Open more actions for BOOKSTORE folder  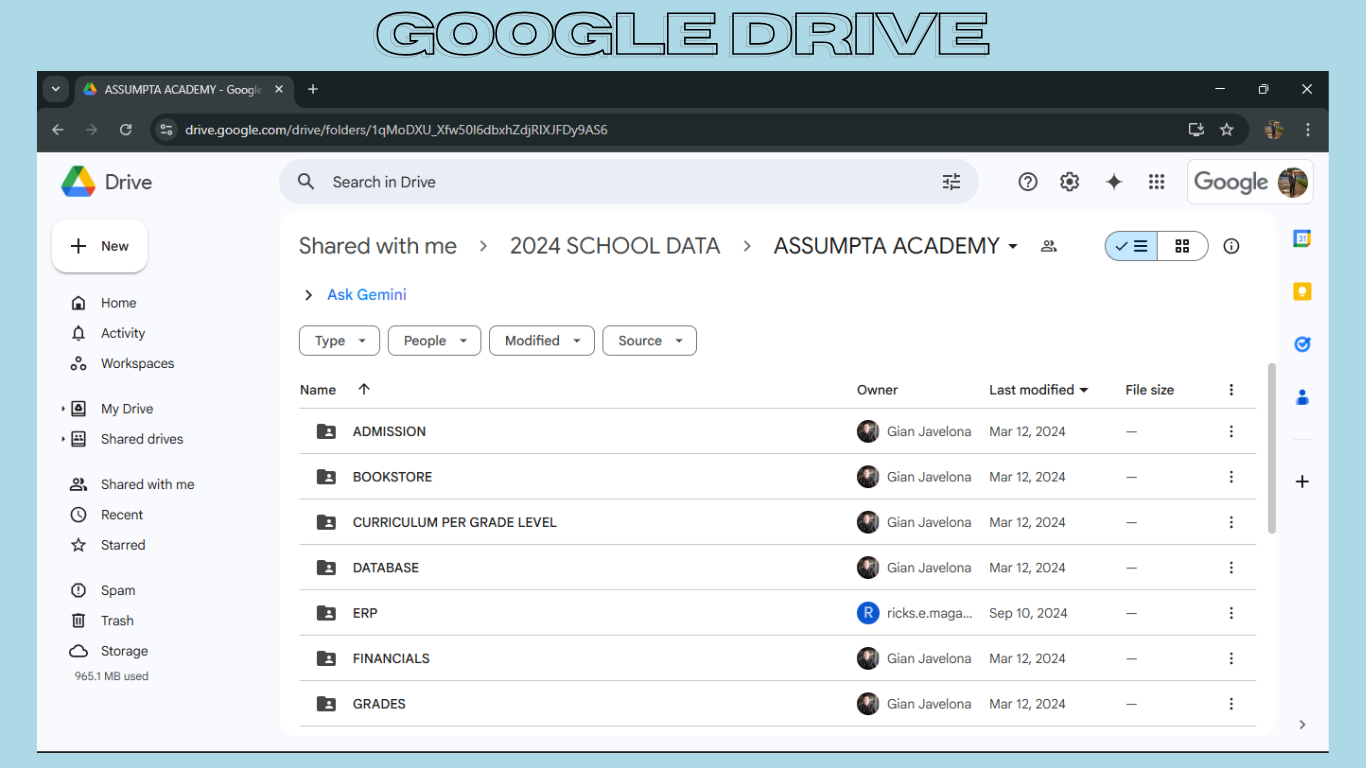tap(1231, 477)
